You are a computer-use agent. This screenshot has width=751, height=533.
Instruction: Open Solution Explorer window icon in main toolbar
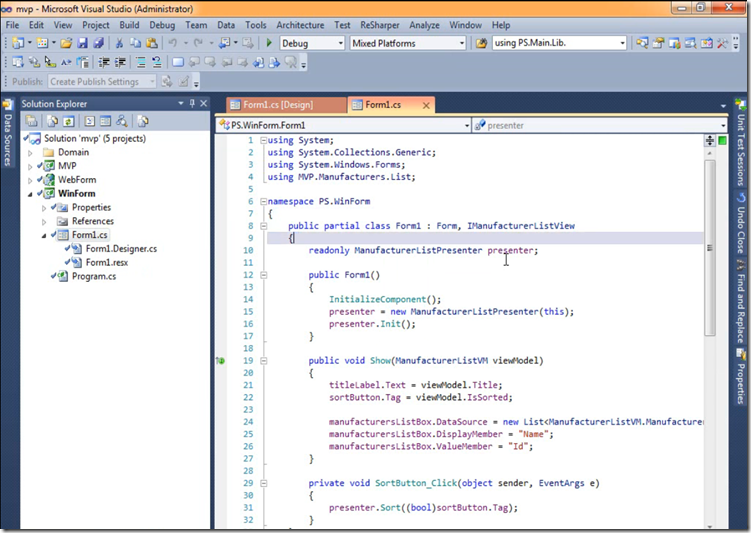642,43
